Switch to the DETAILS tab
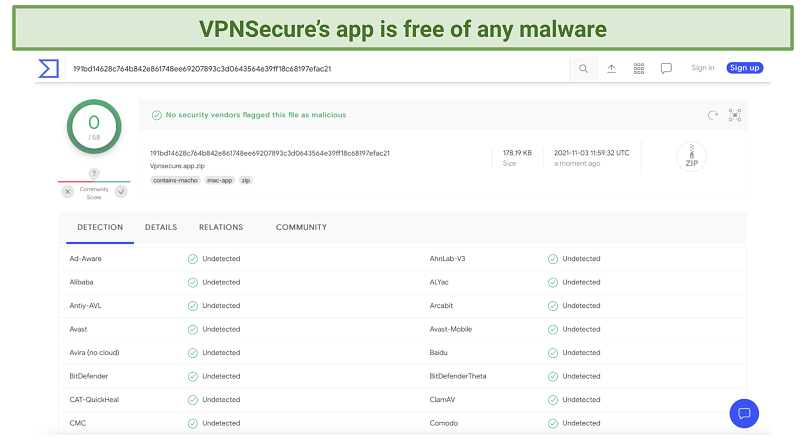806x440 pixels. tap(161, 227)
